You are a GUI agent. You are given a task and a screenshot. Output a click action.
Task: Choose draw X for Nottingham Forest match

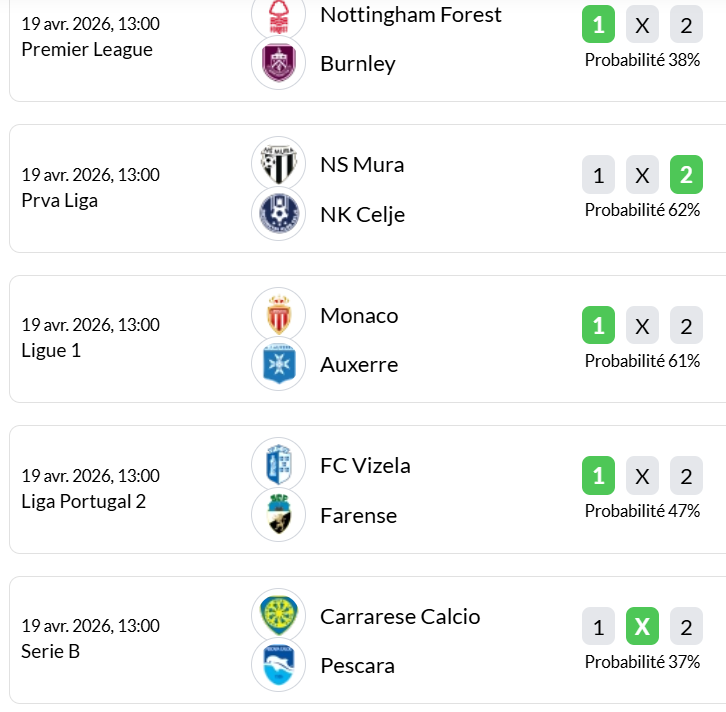coord(642,25)
